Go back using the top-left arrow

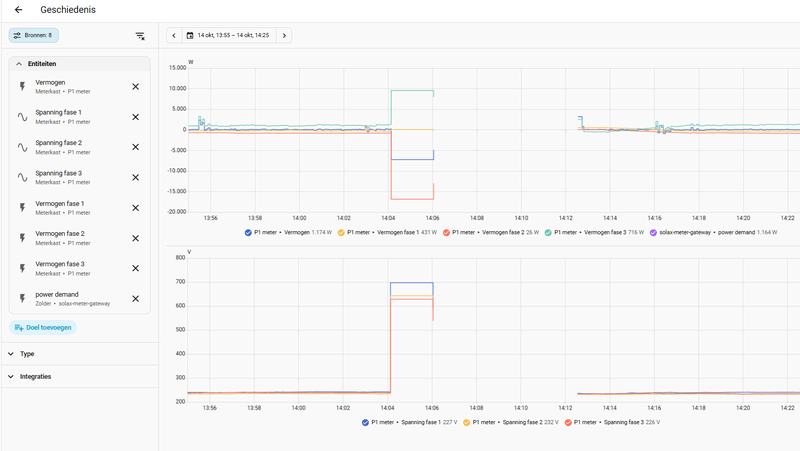click(x=19, y=10)
